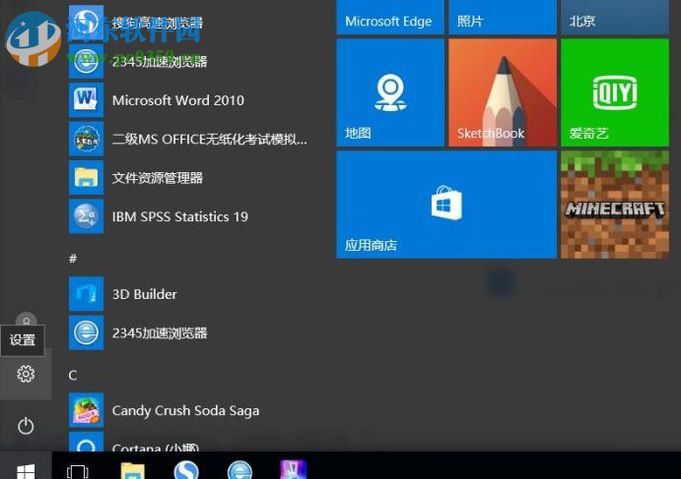Click the C section letter header
This screenshot has height=479, width=681.
pyautogui.click(x=73, y=375)
